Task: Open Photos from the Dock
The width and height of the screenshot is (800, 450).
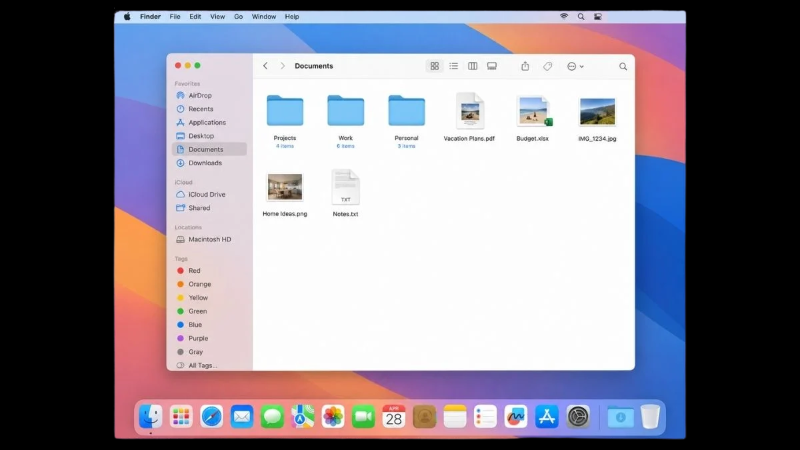Action: [x=333, y=417]
